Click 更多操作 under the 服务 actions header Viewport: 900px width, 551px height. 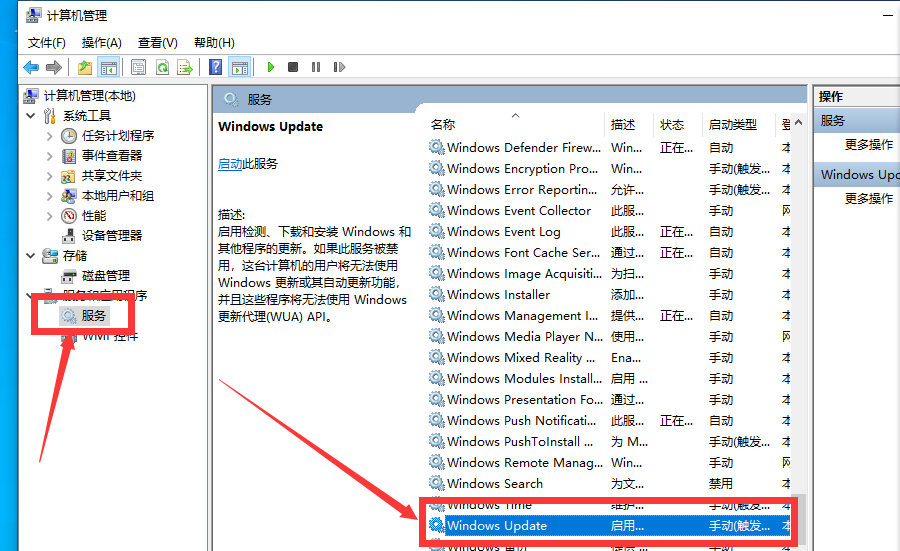coord(868,144)
